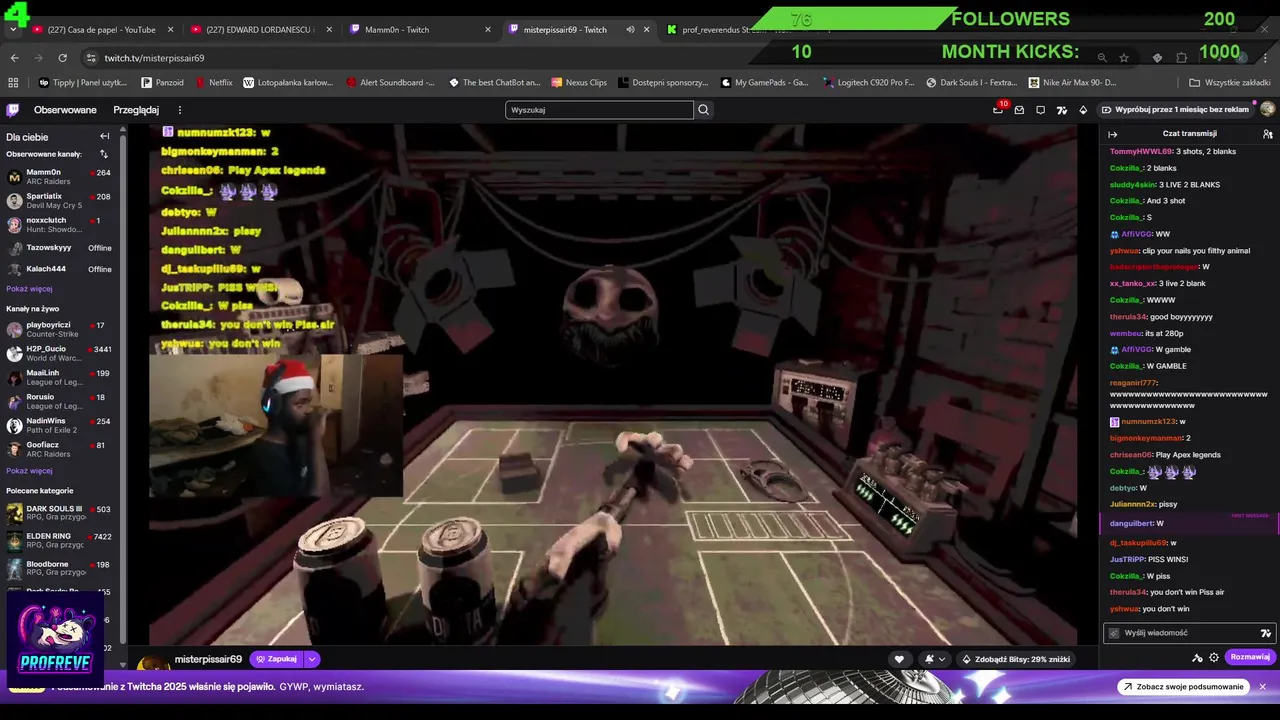Toggle the notification bell for misterpissair69
The width and height of the screenshot is (1280, 720).
point(934,659)
